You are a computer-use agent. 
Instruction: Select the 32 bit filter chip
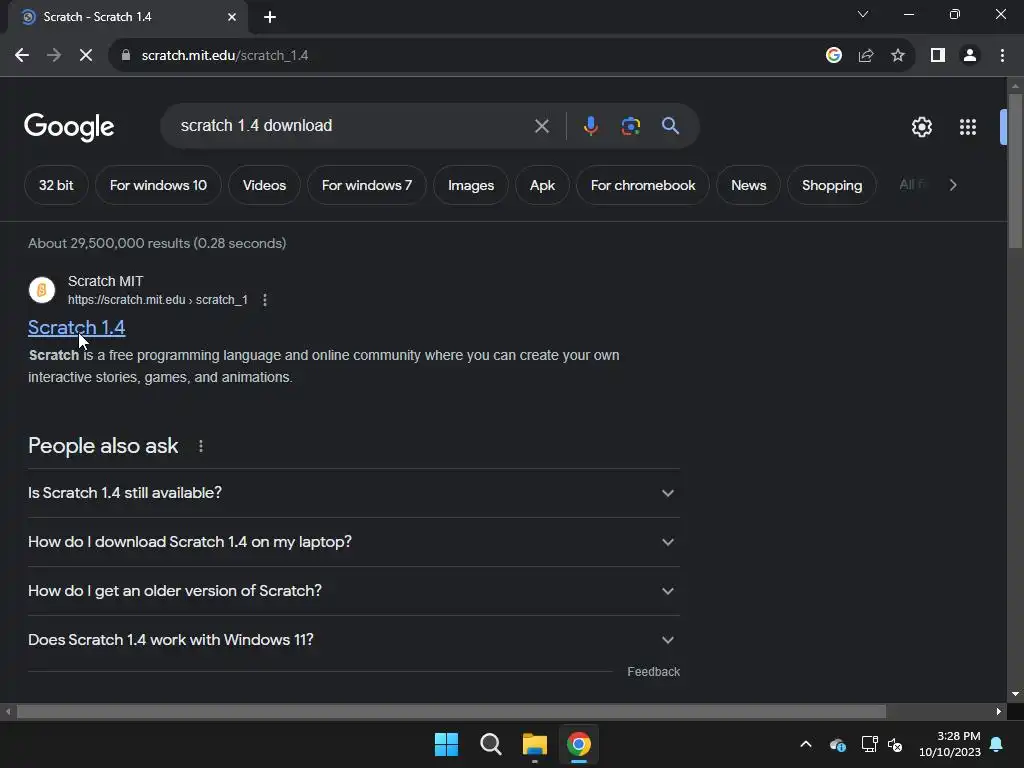[56, 185]
